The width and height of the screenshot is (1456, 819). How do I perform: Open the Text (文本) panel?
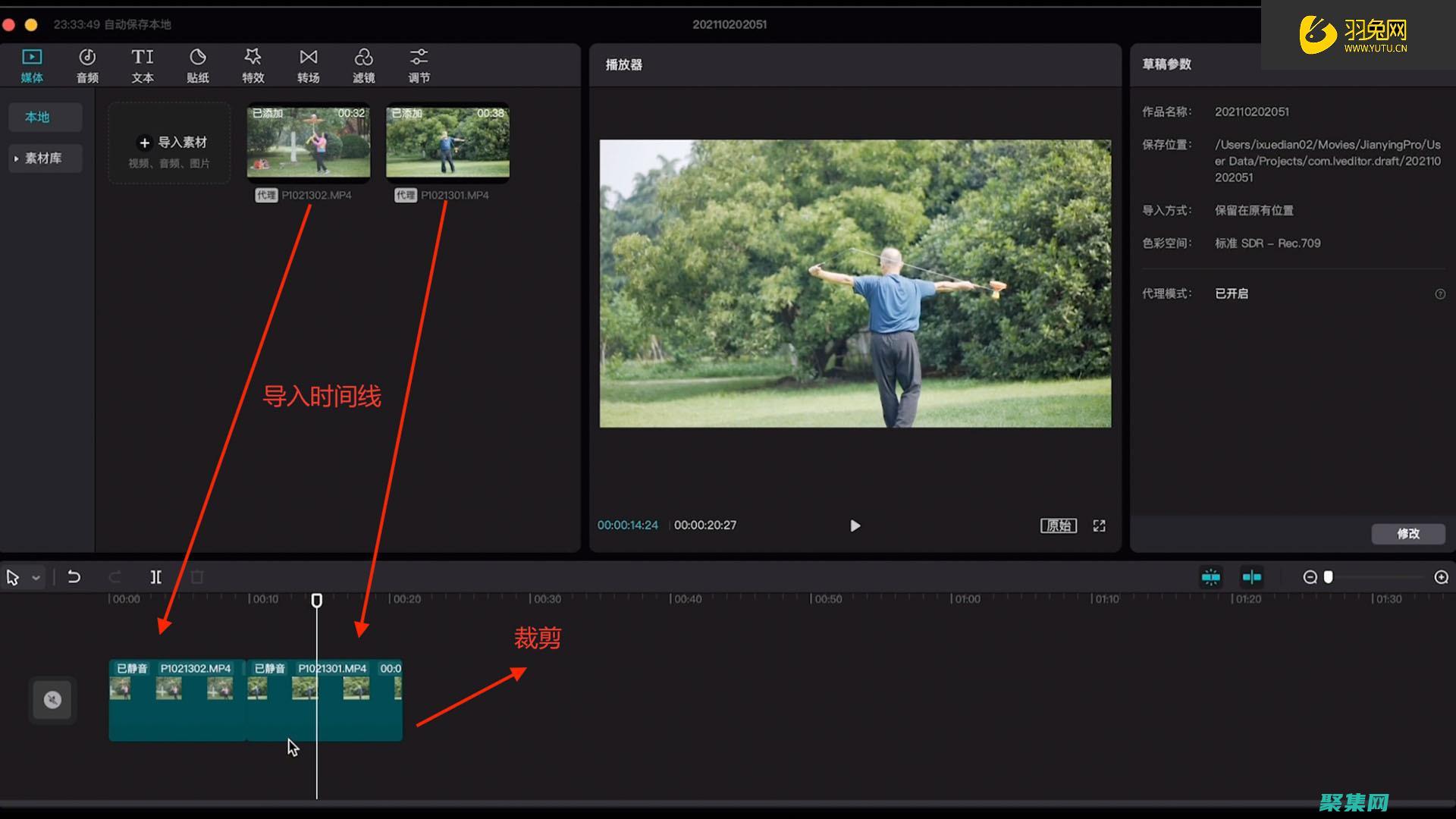[143, 65]
